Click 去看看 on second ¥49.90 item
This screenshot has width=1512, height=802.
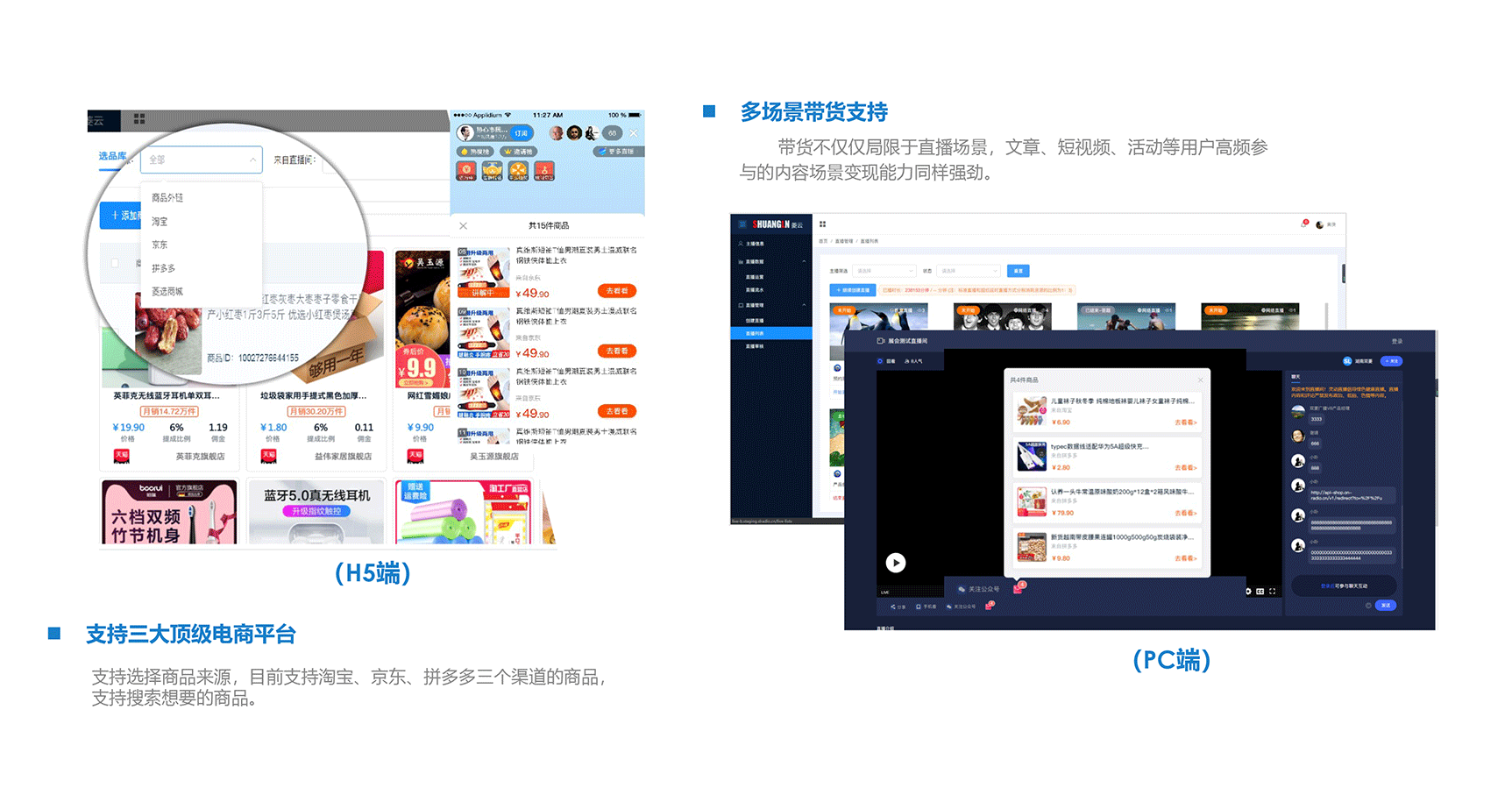[617, 351]
